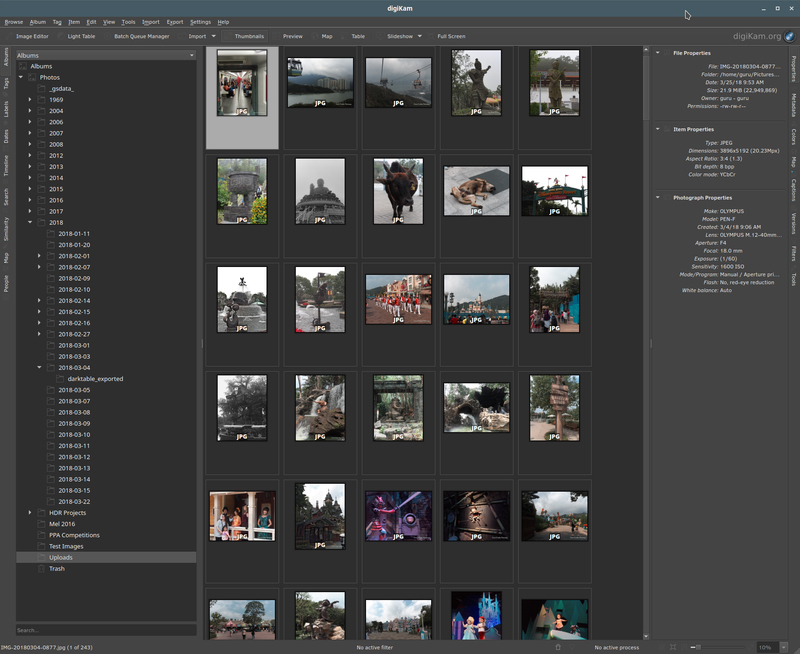Screen dimensions: 800x654
Task: Switch to Map view mode in toolbar
Action: pyautogui.click(x=322, y=36)
